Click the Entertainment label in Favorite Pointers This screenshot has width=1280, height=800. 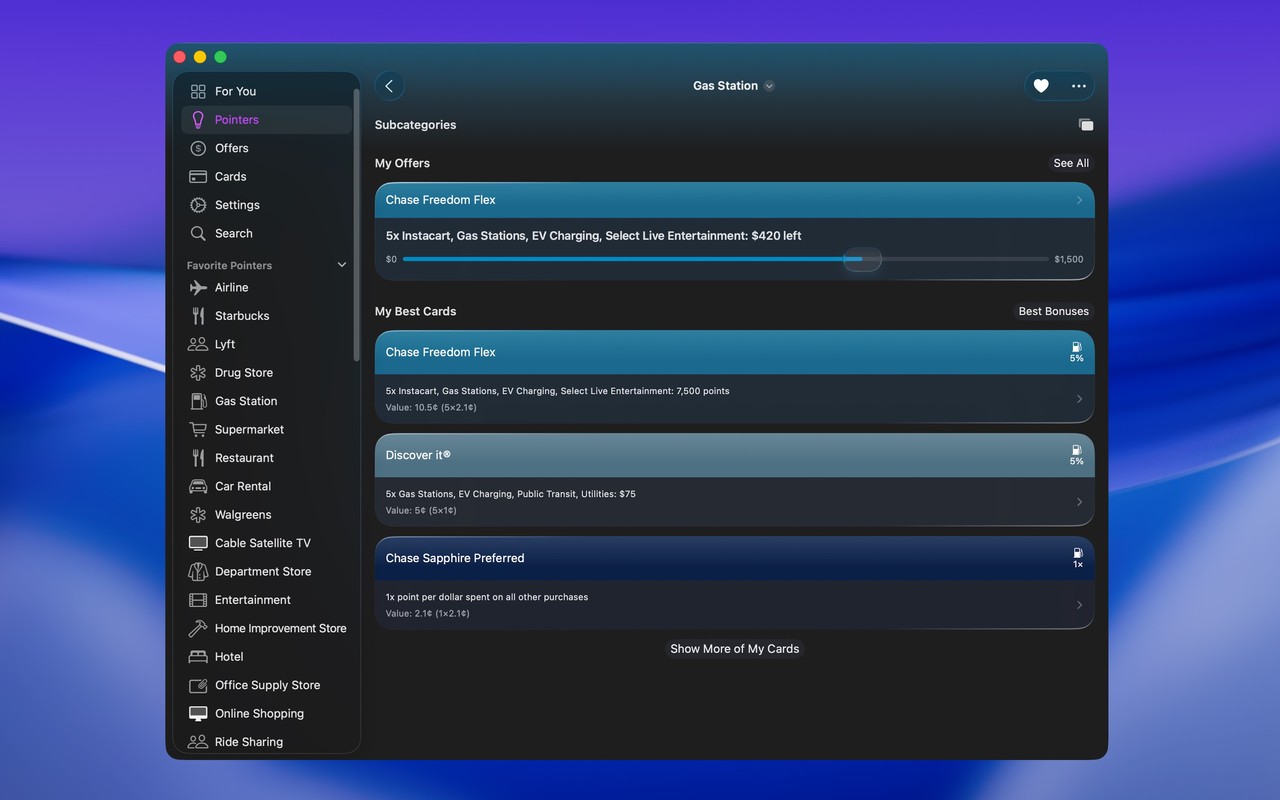pyautogui.click(x=253, y=600)
